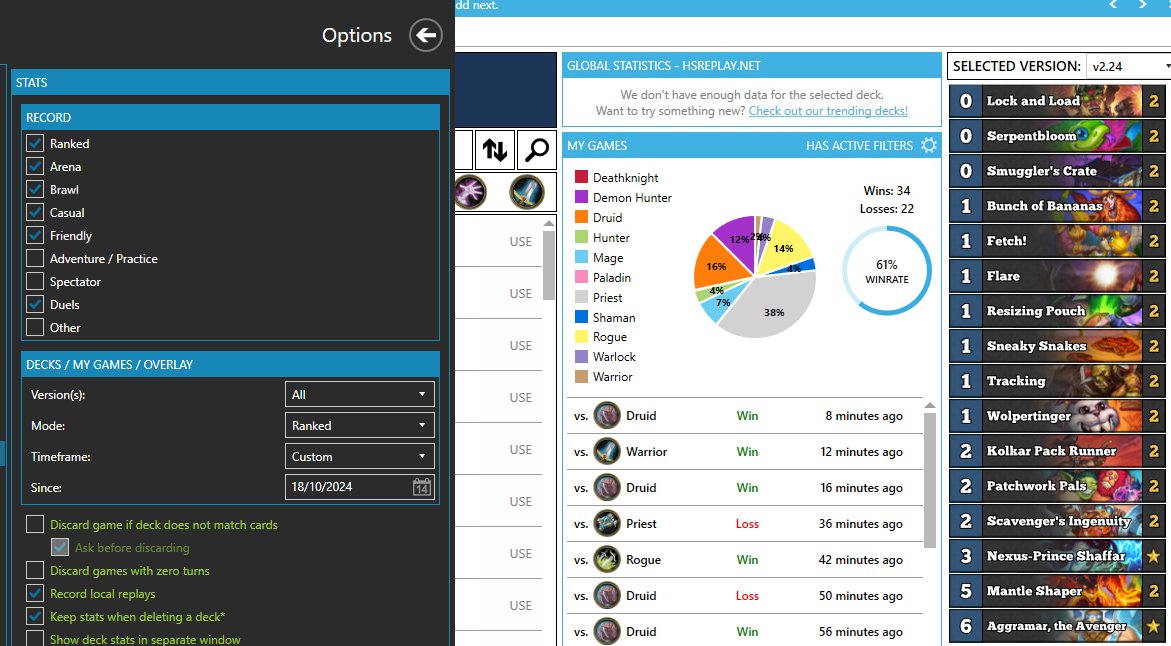This screenshot has width=1171, height=646.
Task: Open the Timeframe dropdown set to Custom
Action: (x=359, y=456)
